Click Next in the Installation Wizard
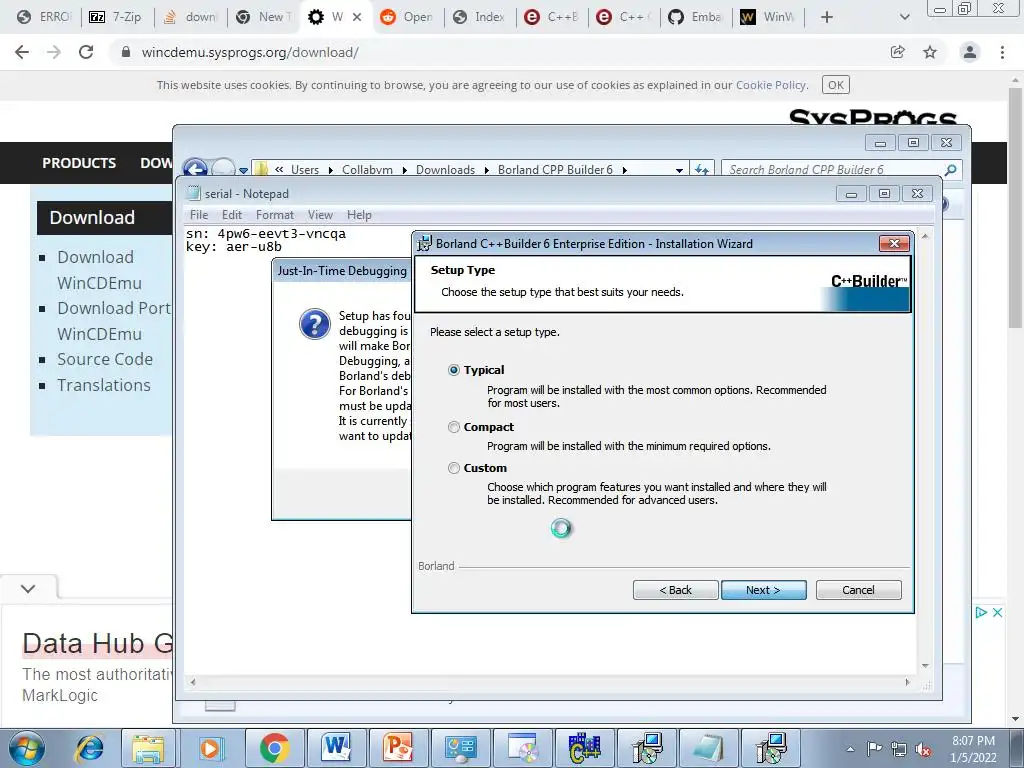The width and height of the screenshot is (1024, 768). click(763, 590)
